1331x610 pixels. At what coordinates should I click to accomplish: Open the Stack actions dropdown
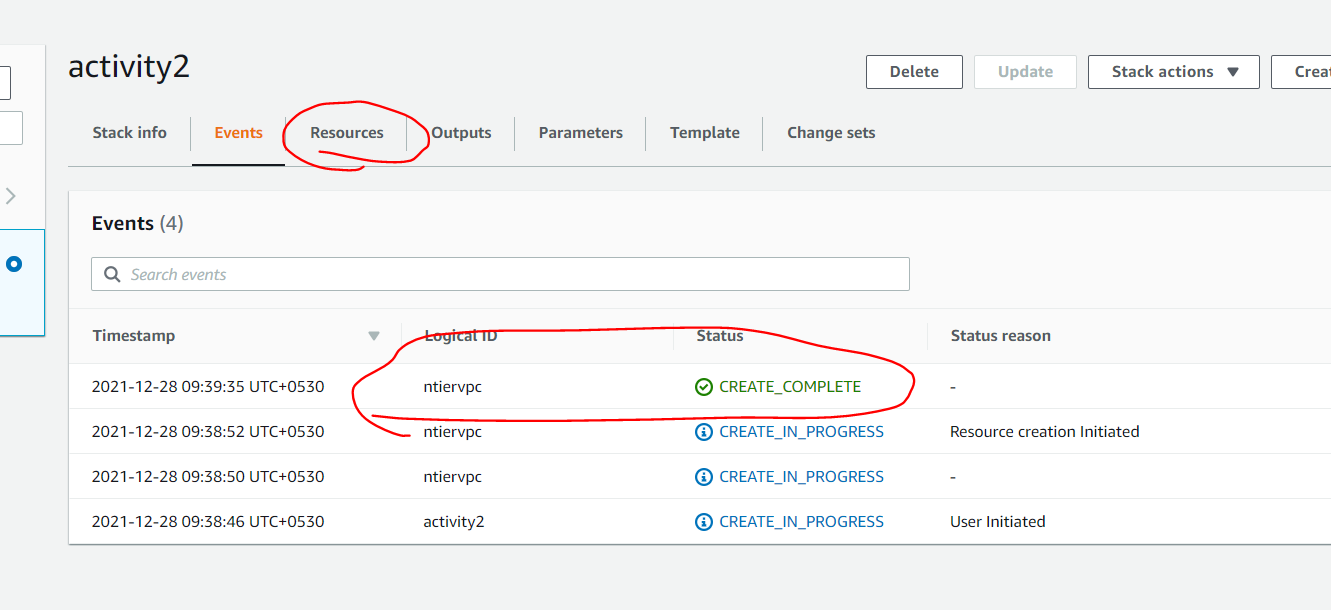pyautogui.click(x=1173, y=72)
